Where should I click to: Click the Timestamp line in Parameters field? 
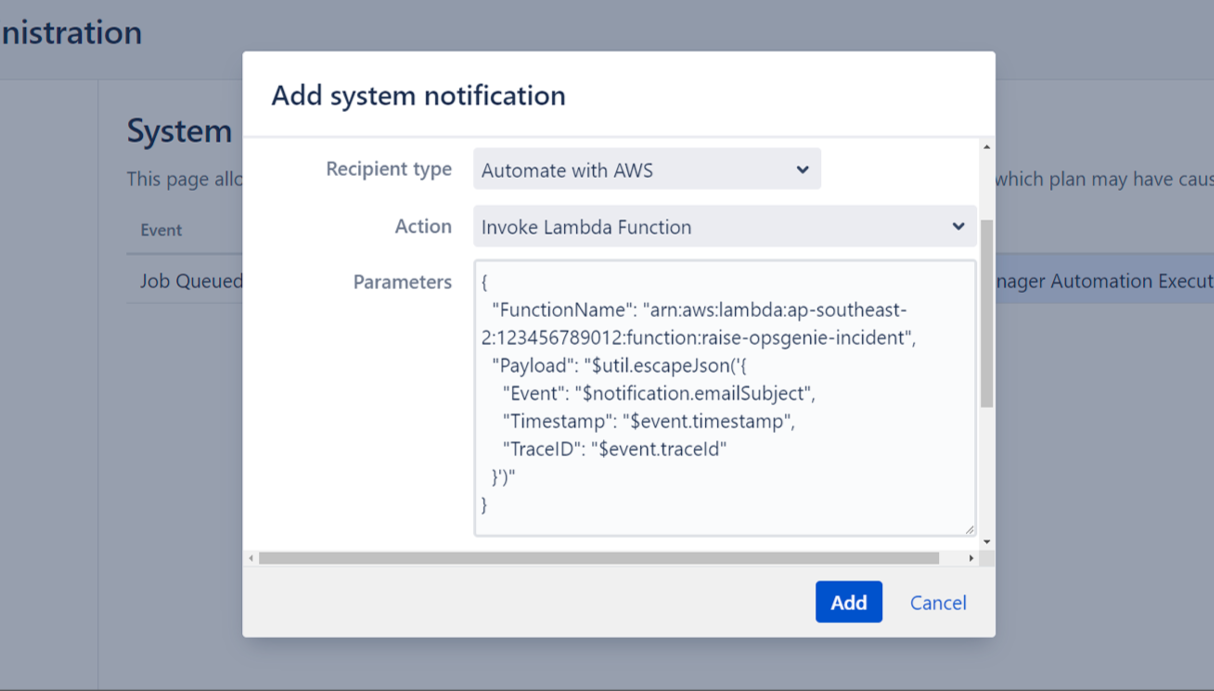click(648, 421)
